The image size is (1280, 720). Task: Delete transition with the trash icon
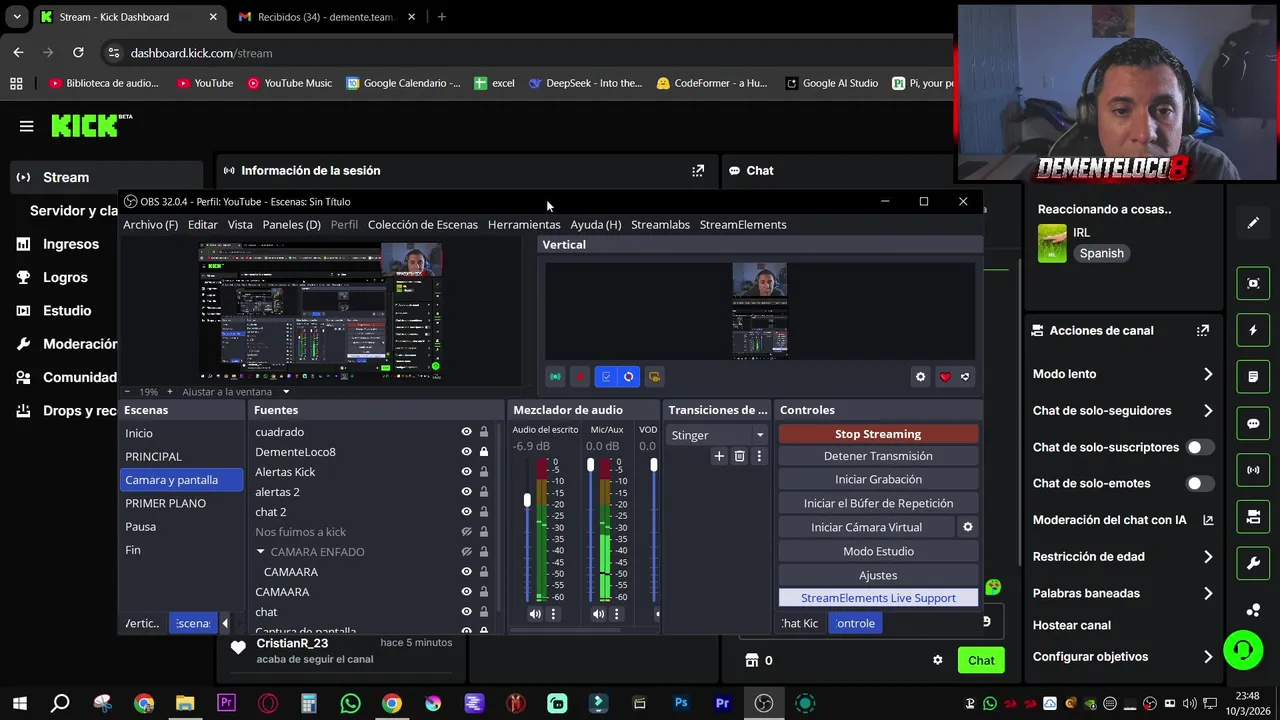point(739,456)
